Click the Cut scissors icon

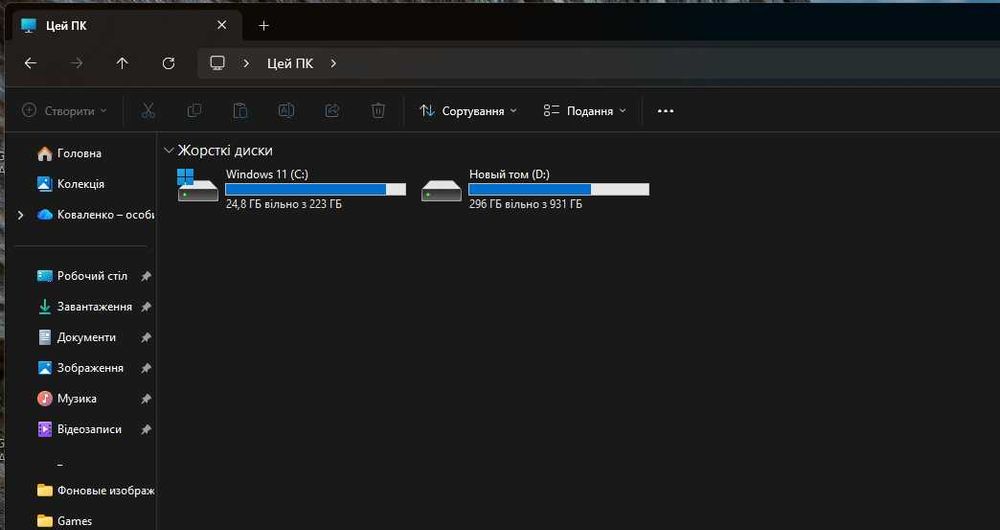pos(148,111)
